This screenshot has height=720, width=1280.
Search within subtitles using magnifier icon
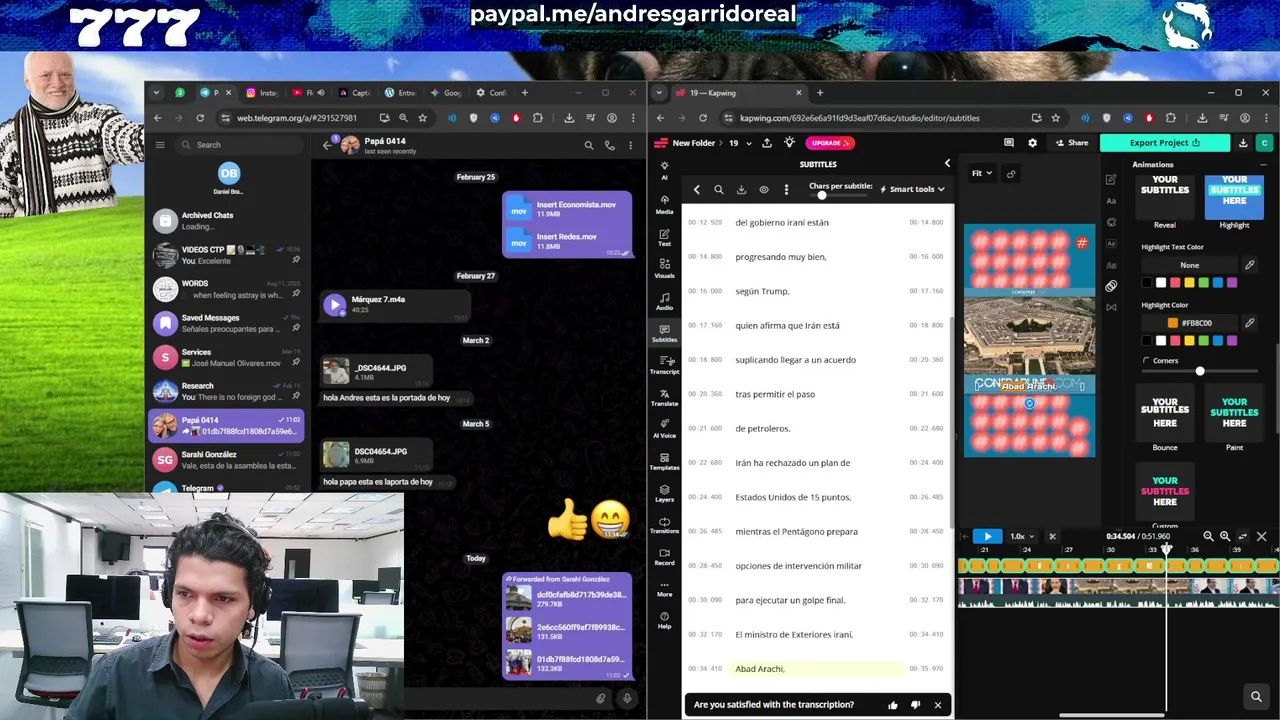(718, 189)
